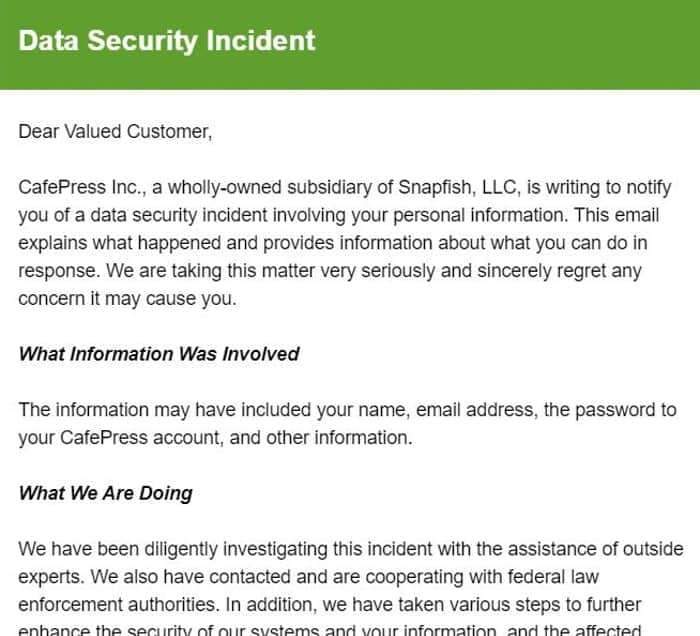Click the words other information
This screenshot has height=636, width=700.
339,438
